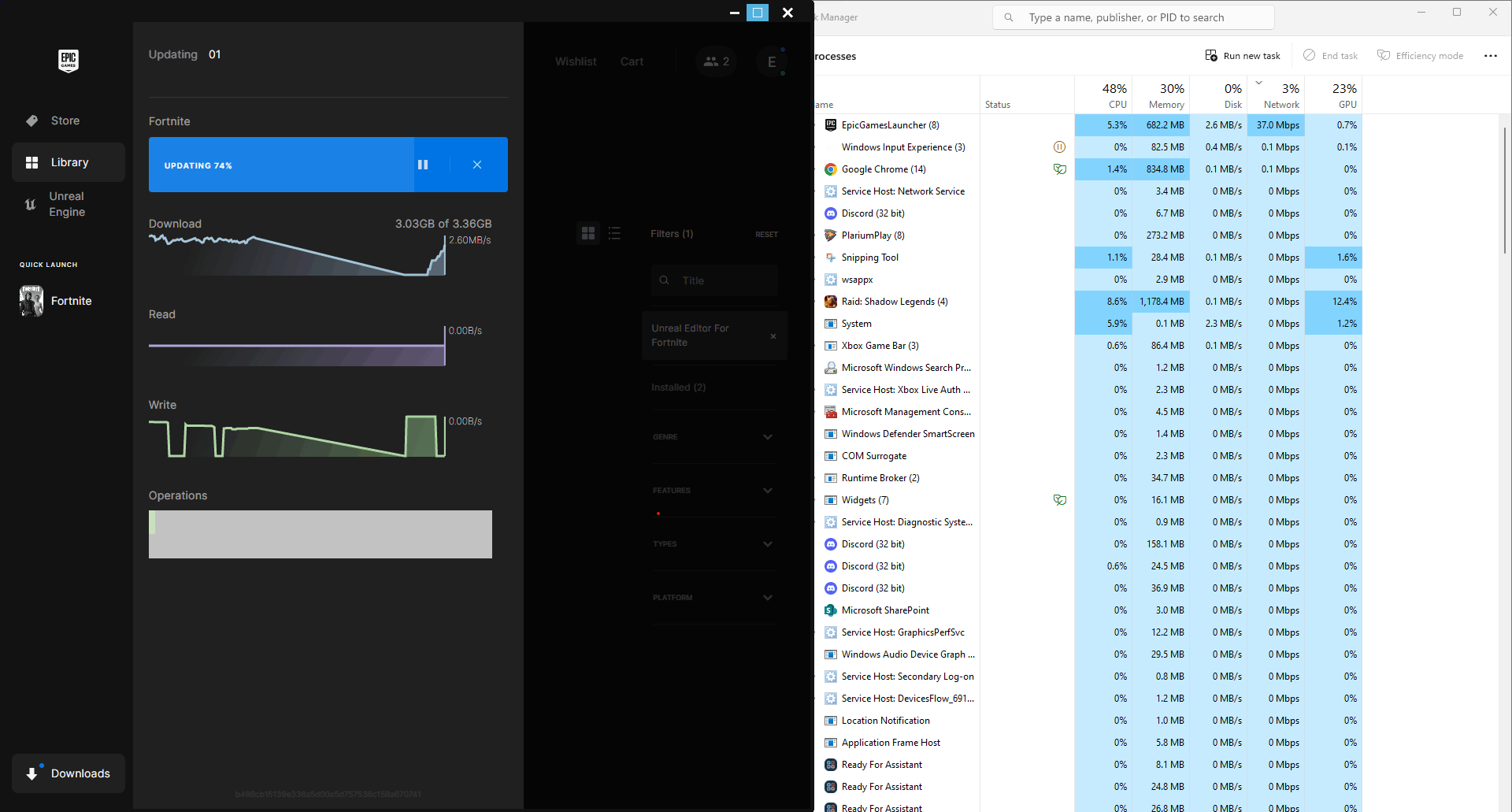Image resolution: width=1512 pixels, height=812 pixels.
Task: Select PlariumPlay process icon
Action: pyautogui.click(x=830, y=235)
